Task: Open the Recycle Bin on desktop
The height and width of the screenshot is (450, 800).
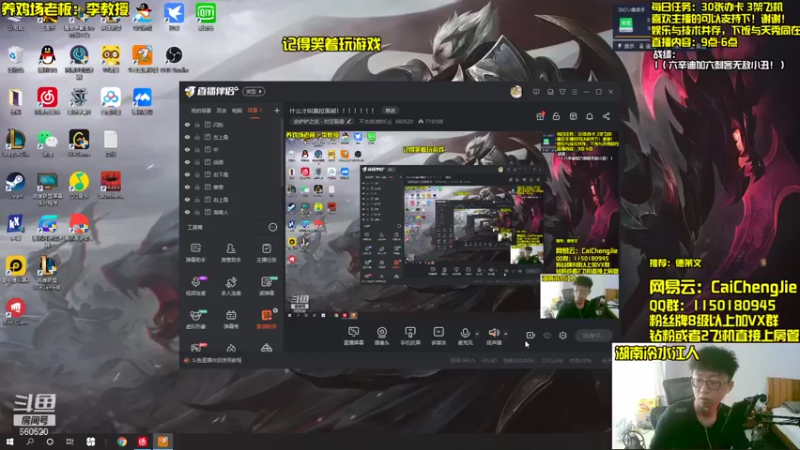Action: (x=15, y=59)
